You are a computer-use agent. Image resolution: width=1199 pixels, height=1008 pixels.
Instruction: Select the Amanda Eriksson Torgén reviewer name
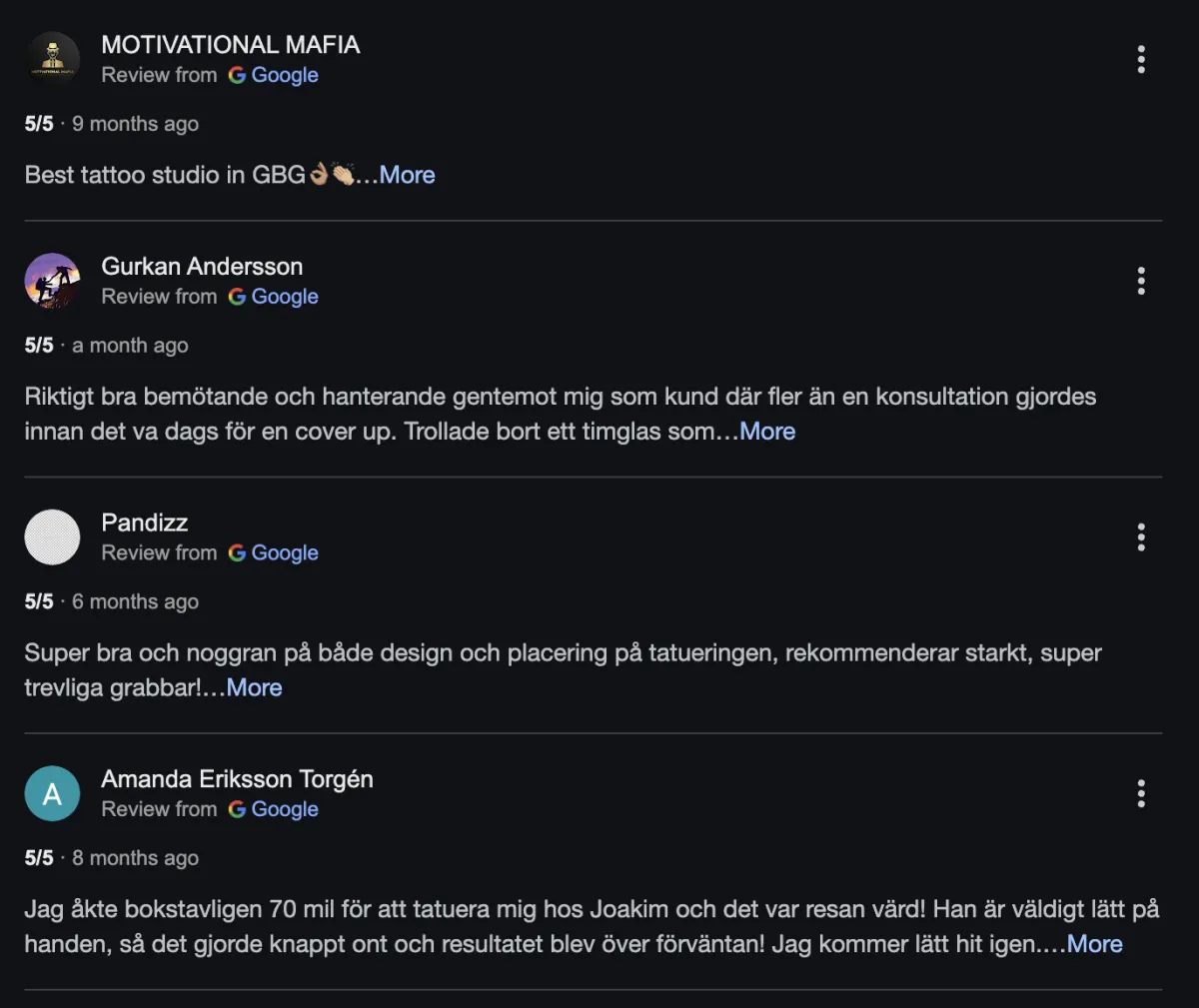237,779
